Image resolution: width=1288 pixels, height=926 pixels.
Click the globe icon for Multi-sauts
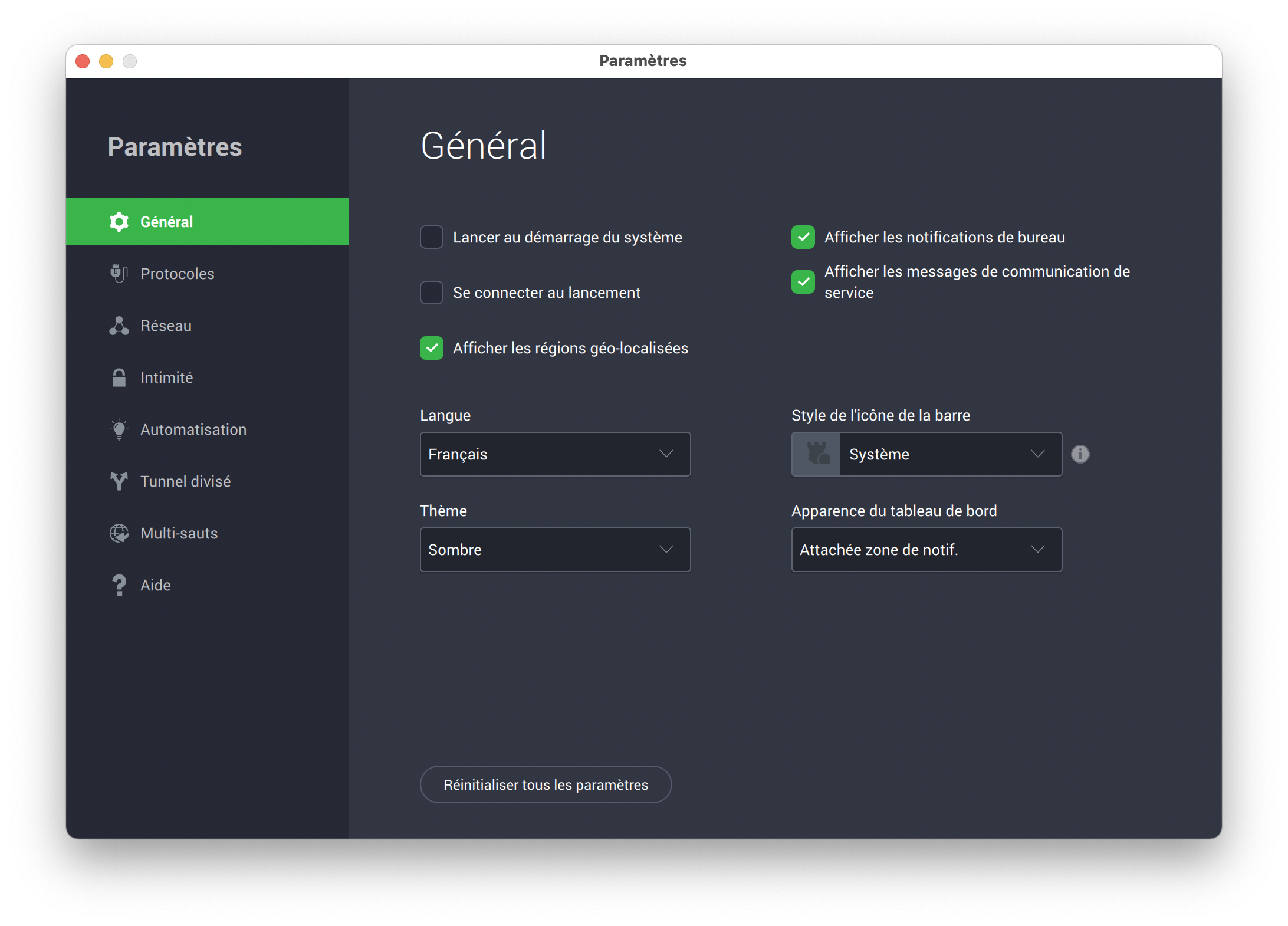pyautogui.click(x=119, y=533)
